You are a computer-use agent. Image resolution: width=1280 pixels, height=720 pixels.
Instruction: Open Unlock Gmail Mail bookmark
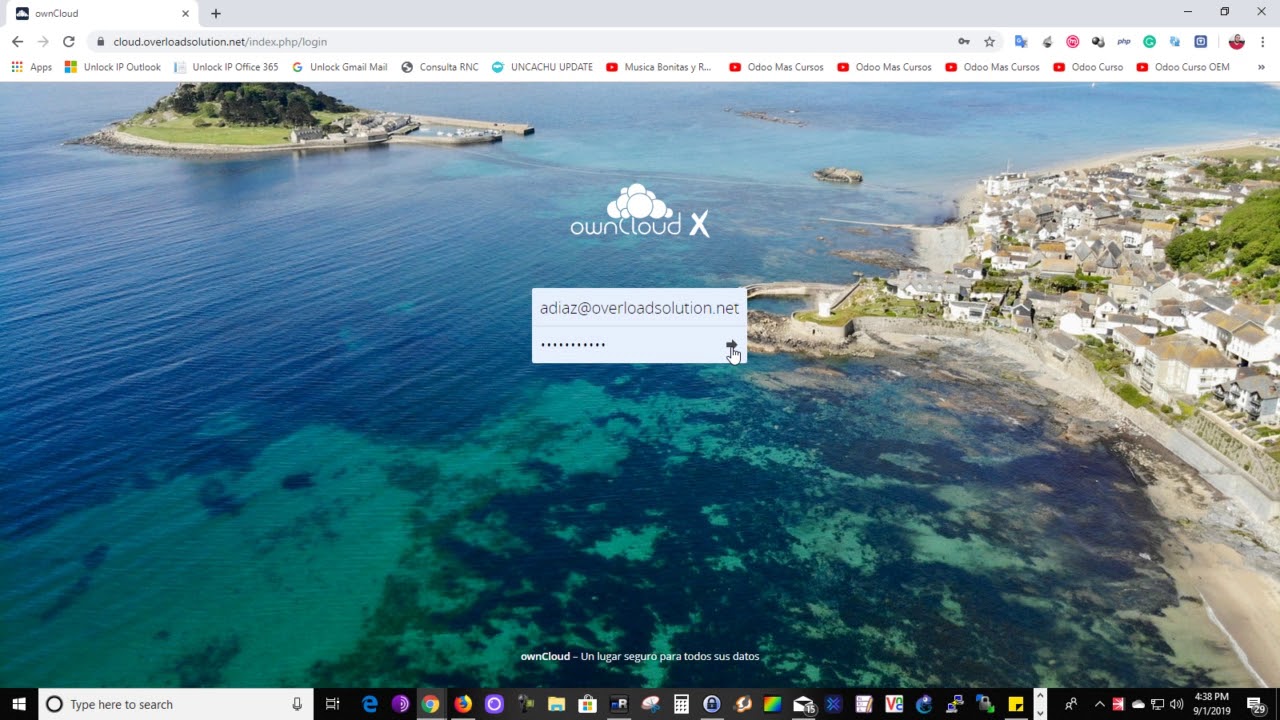(340, 67)
